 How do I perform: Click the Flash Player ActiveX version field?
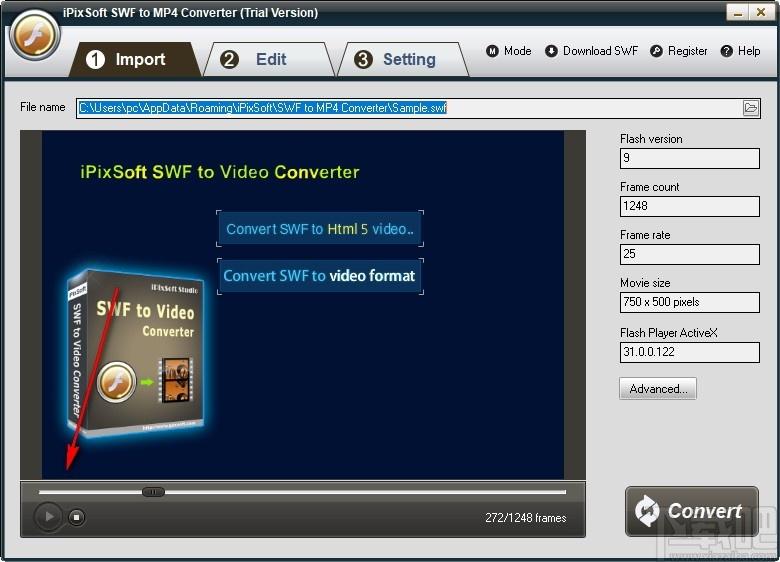[x=689, y=352]
